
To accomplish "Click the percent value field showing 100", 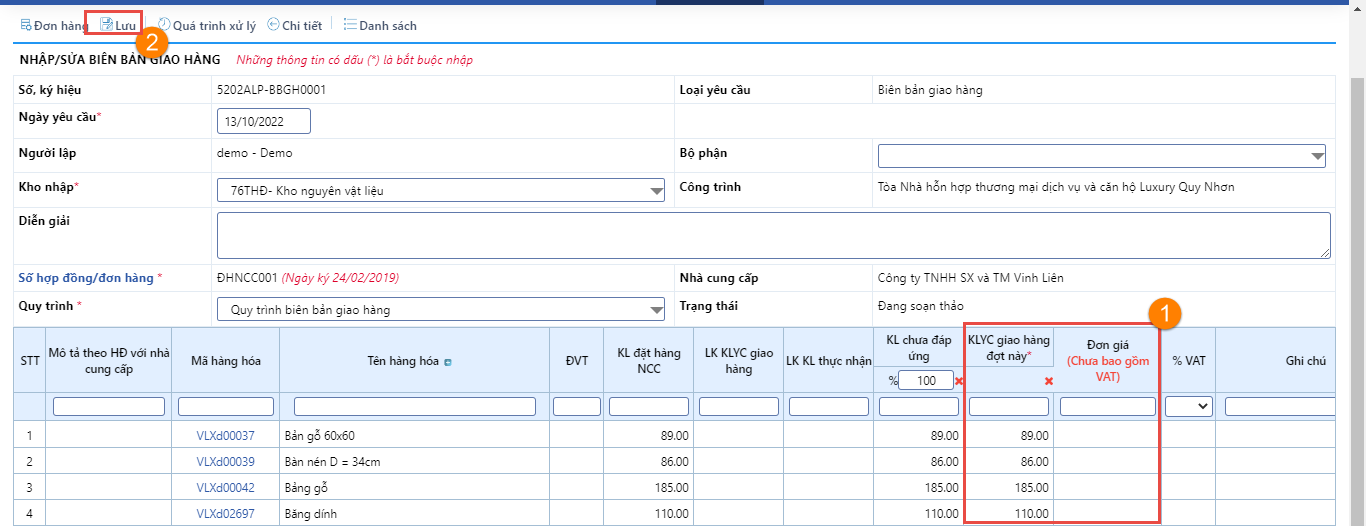I will coord(925,380).
